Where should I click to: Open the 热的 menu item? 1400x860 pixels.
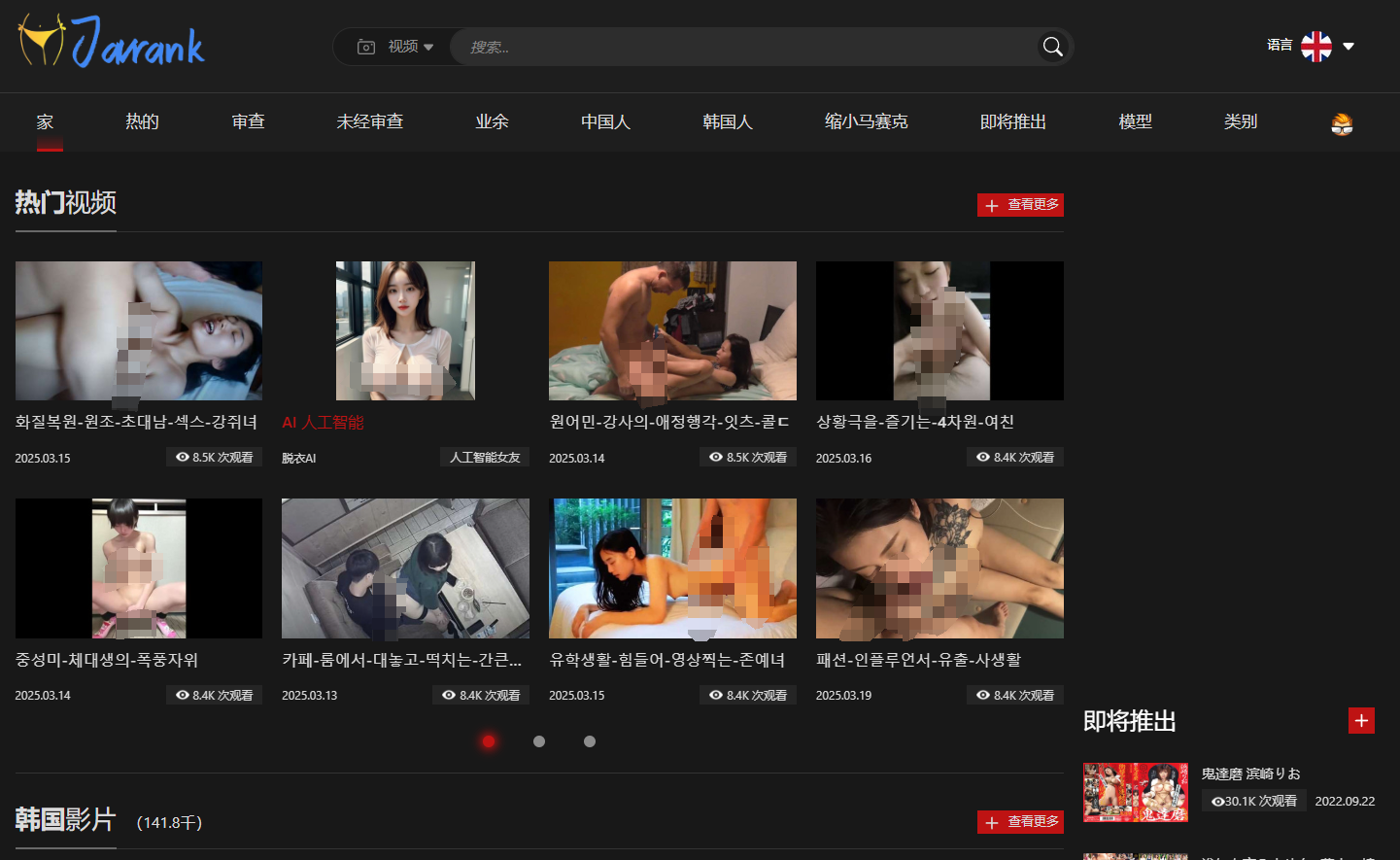point(142,121)
